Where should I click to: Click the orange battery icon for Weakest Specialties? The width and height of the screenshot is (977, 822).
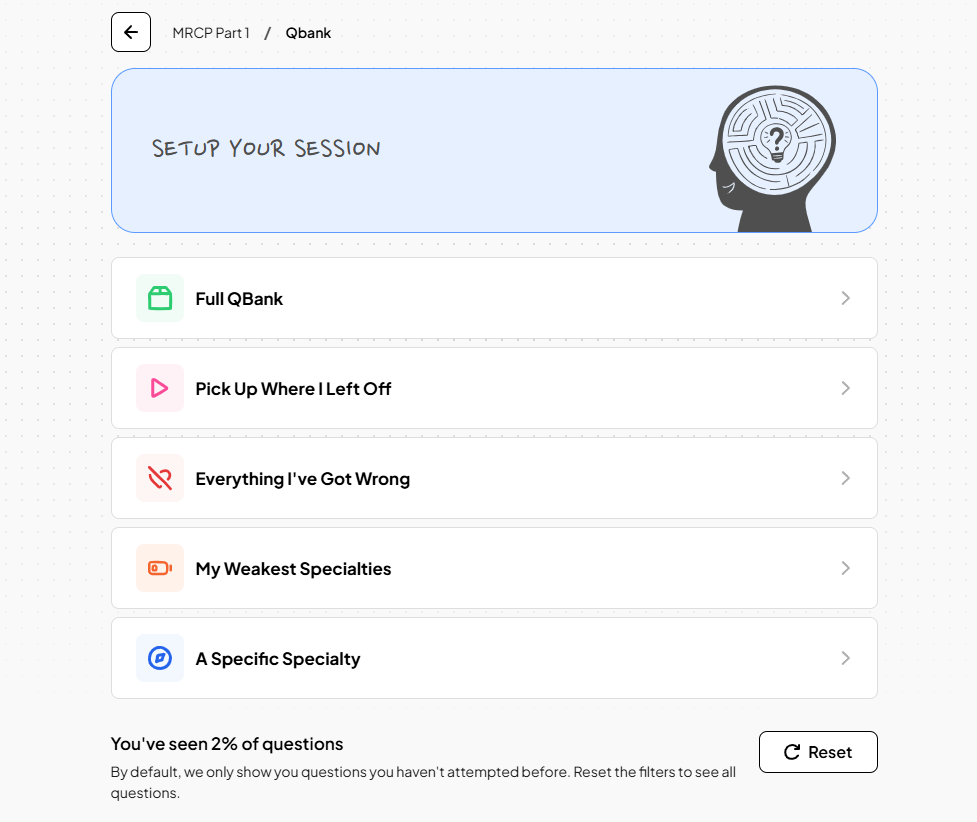click(160, 568)
